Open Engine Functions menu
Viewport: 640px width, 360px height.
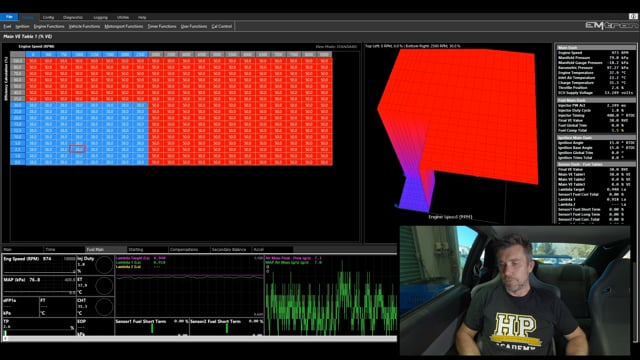[49, 26]
